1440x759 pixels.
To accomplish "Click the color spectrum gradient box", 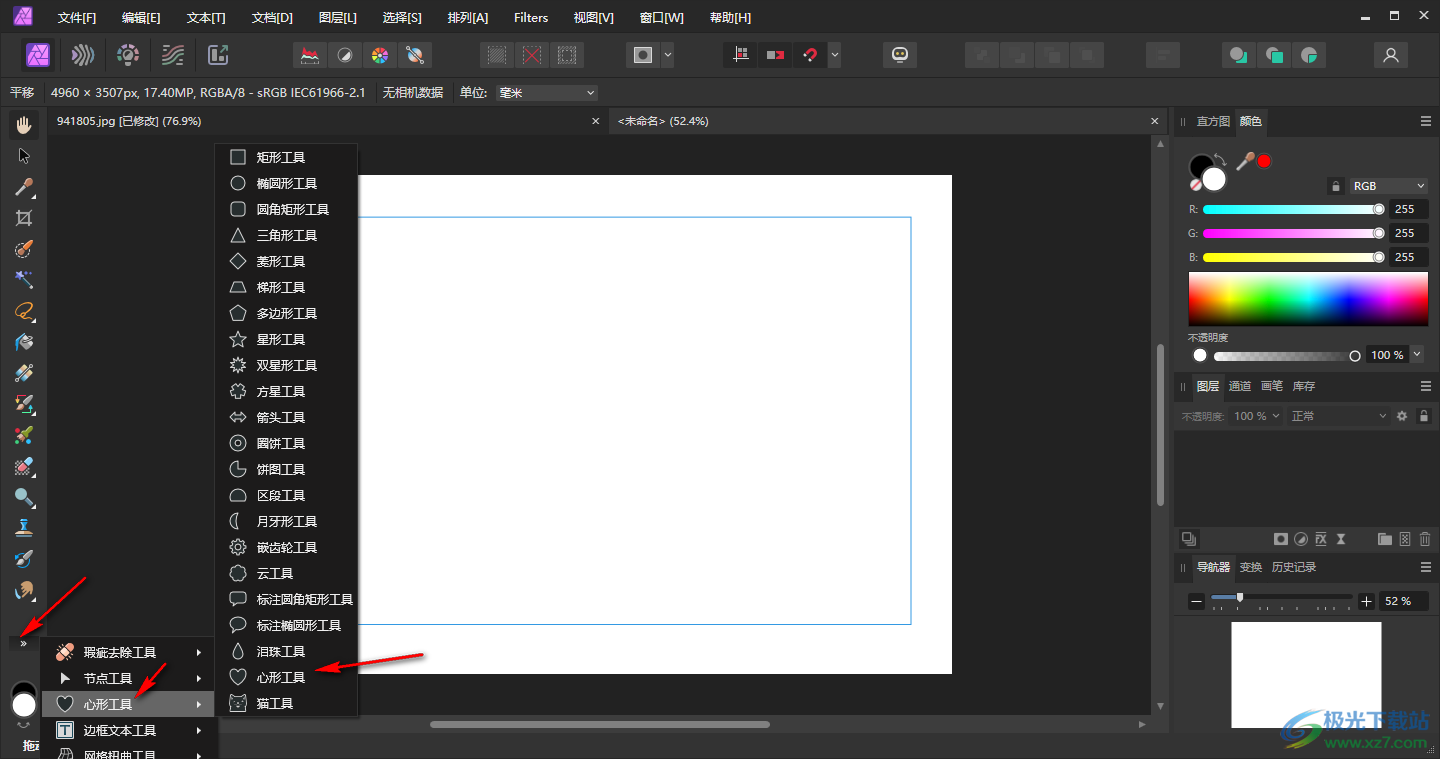I will coord(1307,298).
